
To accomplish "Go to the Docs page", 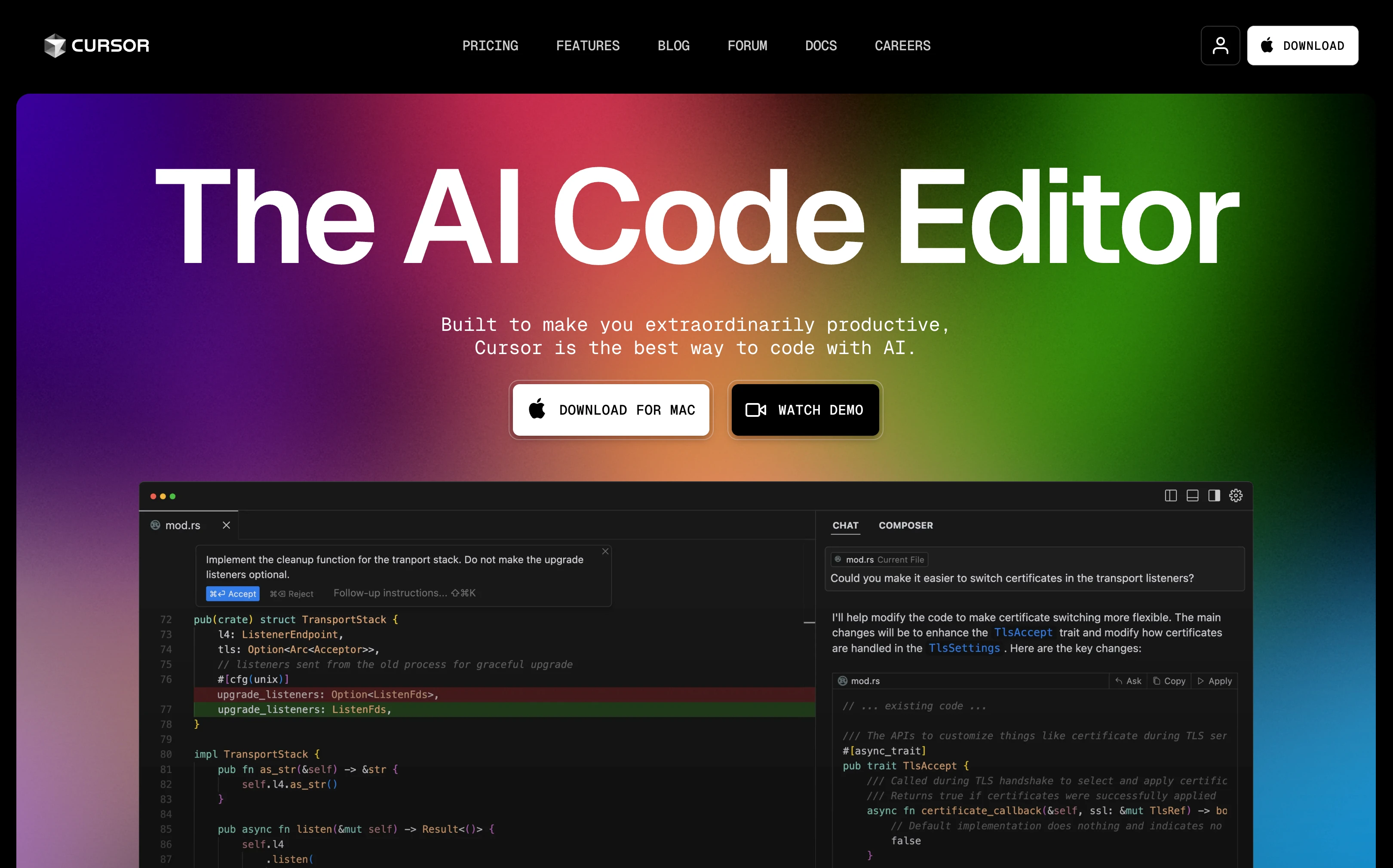I will click(820, 46).
